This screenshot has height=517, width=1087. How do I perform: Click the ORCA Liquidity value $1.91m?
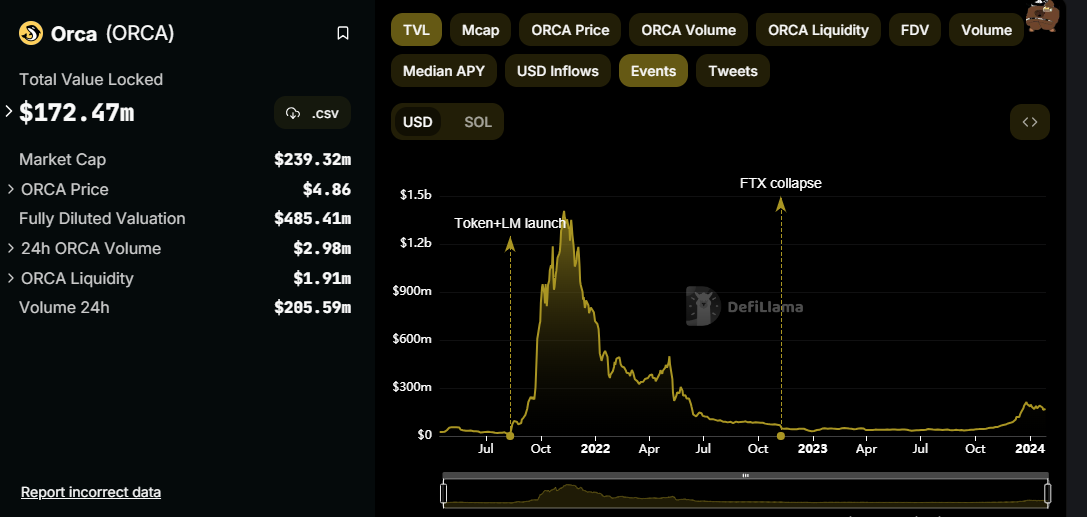click(322, 279)
